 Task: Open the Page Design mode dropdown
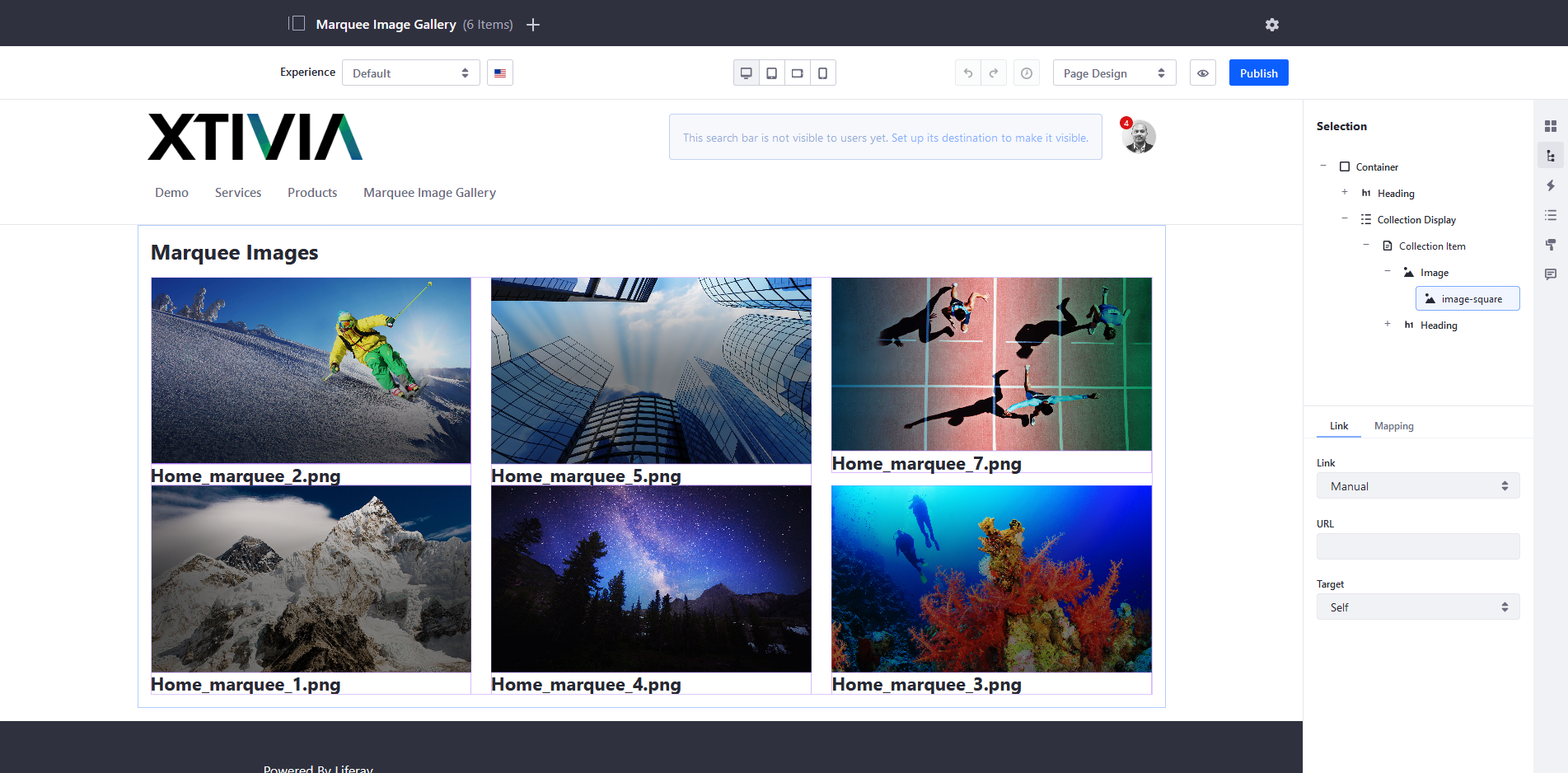click(1113, 73)
